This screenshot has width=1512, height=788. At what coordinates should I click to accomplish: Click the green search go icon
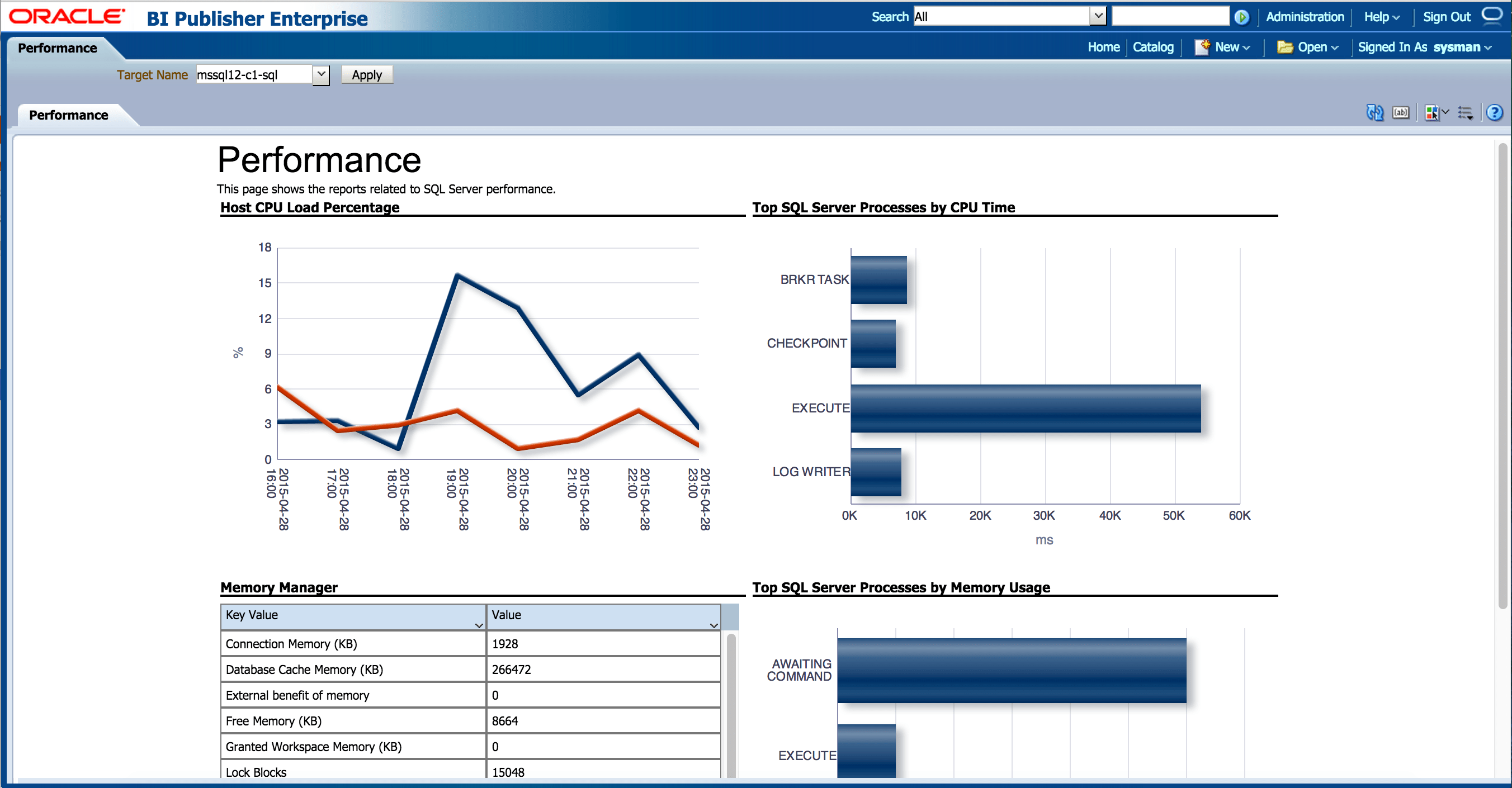1241,17
